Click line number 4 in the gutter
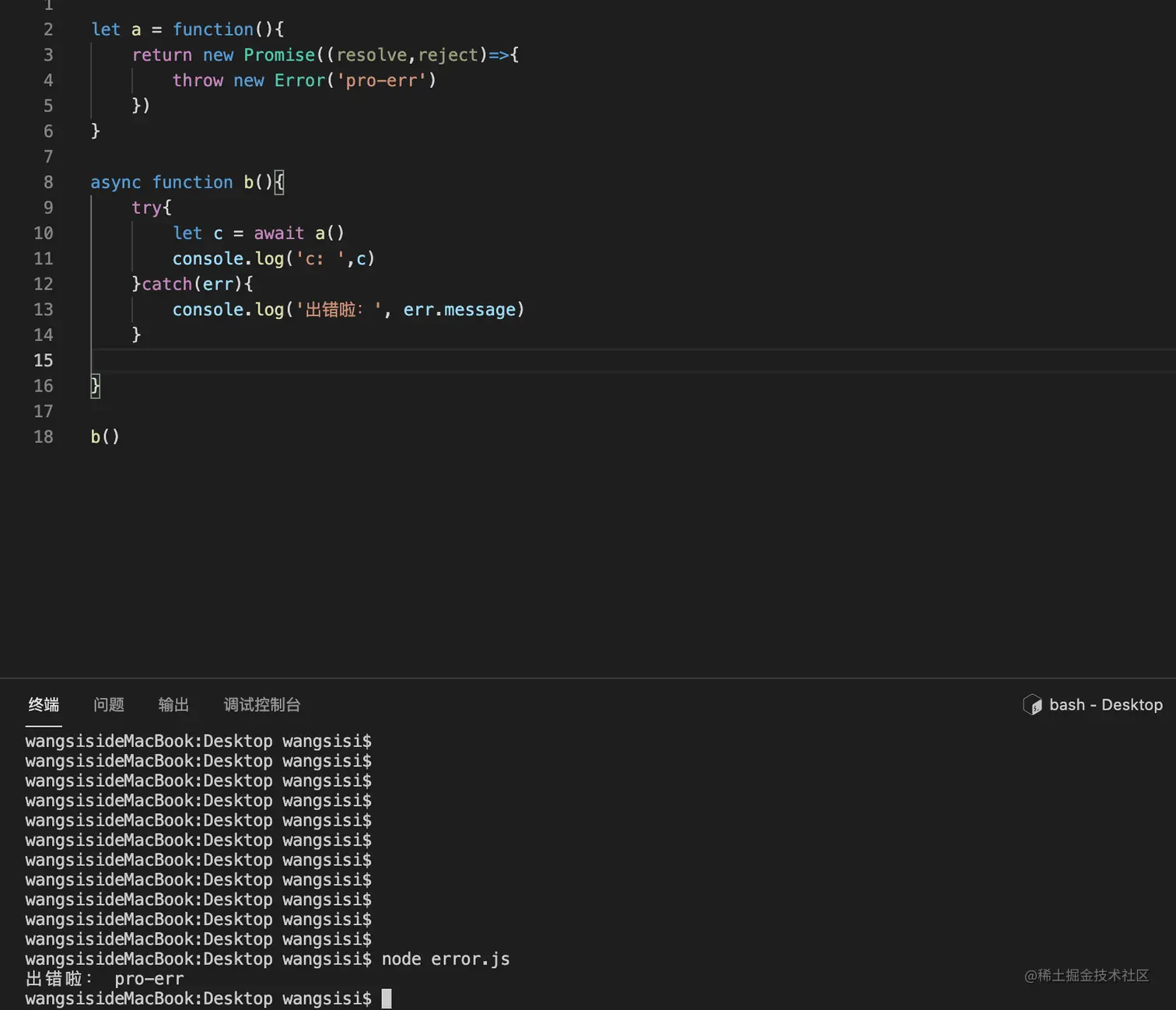The width and height of the screenshot is (1176, 1010). 48,80
